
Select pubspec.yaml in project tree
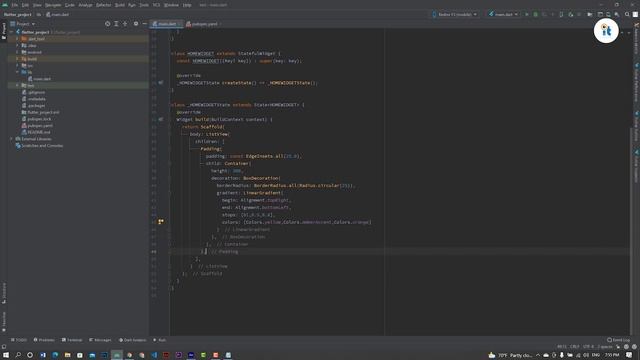37,125
